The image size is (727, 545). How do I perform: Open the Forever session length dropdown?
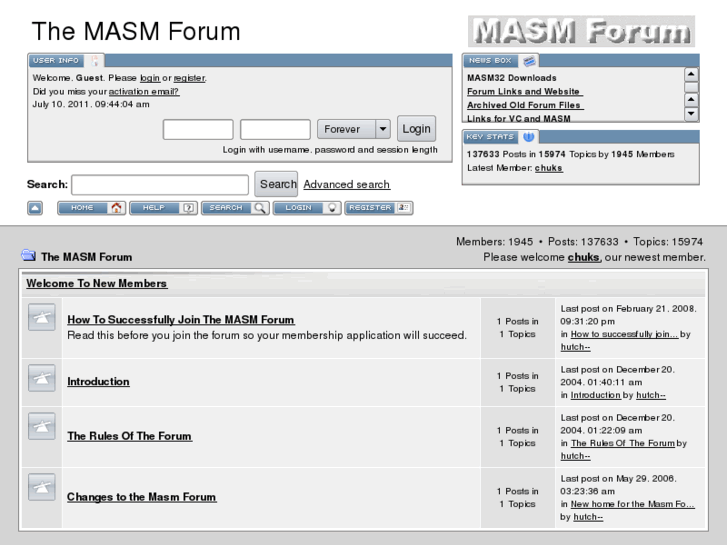(x=354, y=129)
